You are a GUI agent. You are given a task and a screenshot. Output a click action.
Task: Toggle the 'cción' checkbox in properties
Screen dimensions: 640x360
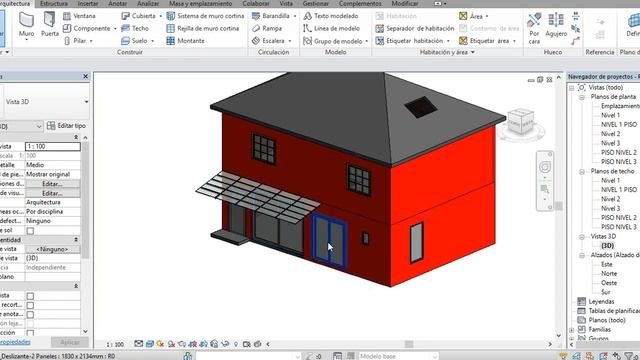(30, 333)
